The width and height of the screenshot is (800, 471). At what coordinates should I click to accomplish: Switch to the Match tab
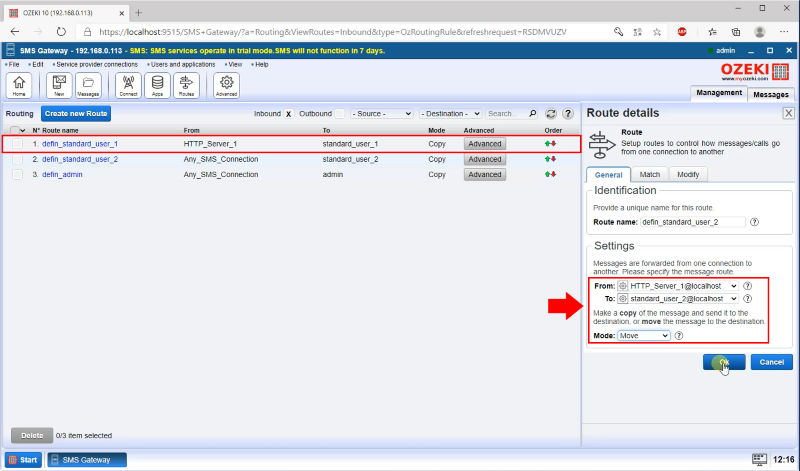tap(650, 174)
